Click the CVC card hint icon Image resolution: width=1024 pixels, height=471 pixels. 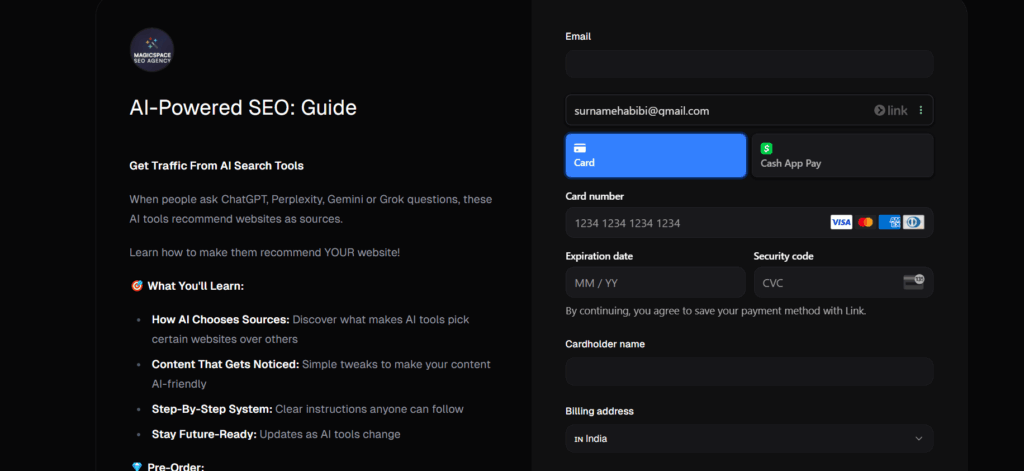click(912, 282)
